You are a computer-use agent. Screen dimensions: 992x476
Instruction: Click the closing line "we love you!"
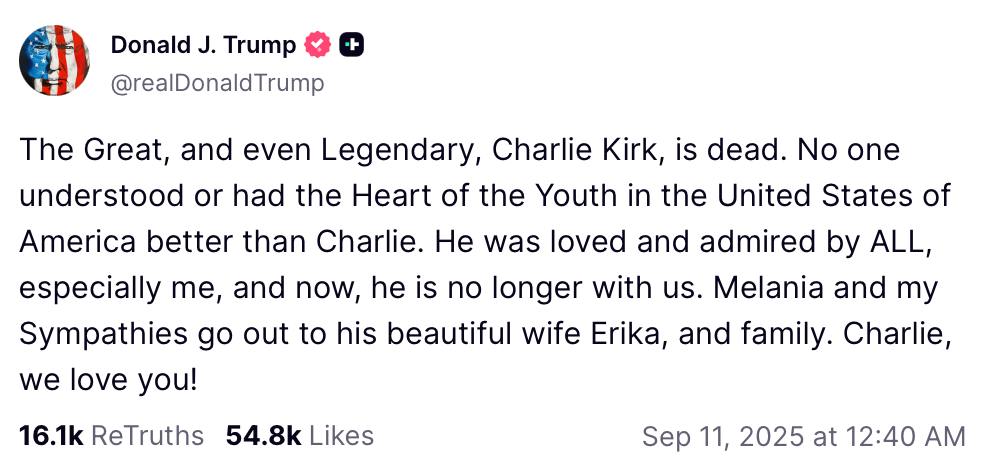pyautogui.click(x=108, y=381)
